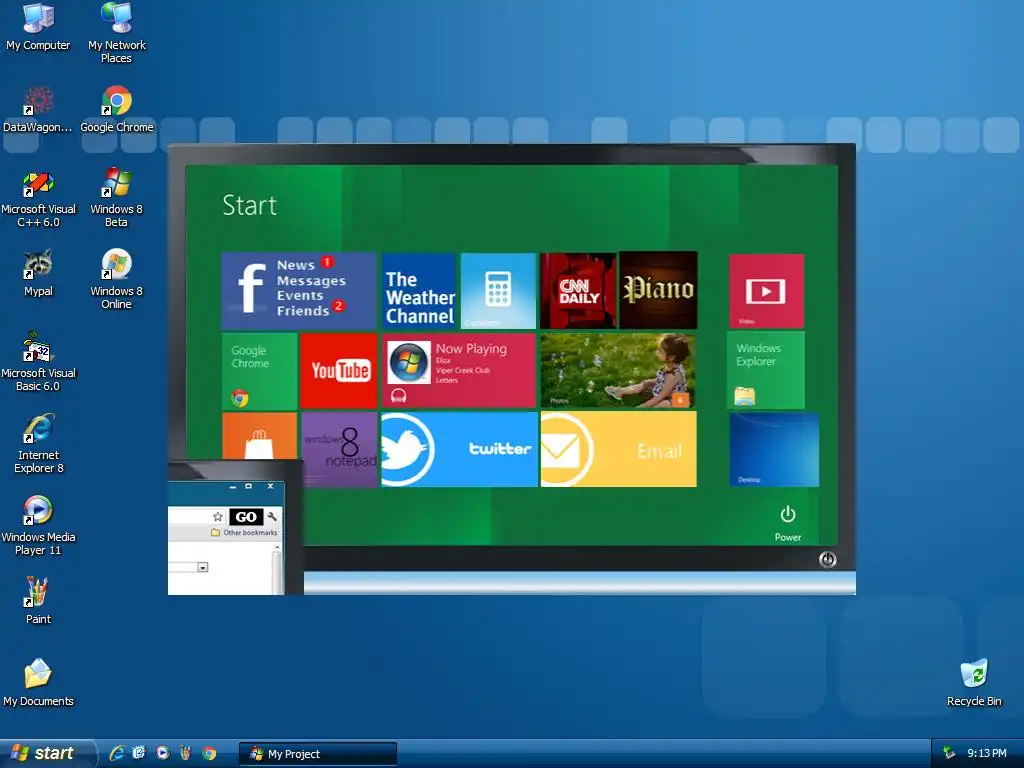Image resolution: width=1024 pixels, height=768 pixels.
Task: Expand the dropdown arrow in small browser page
Action: [203, 568]
